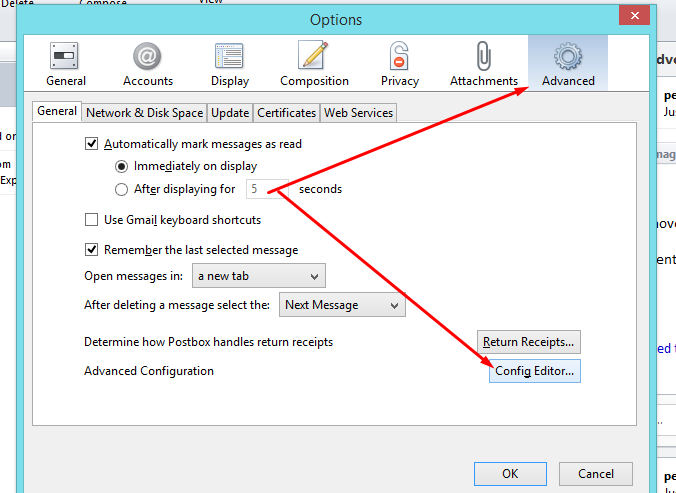Open the Accounts options pane
676x493 pixels.
(x=148, y=63)
